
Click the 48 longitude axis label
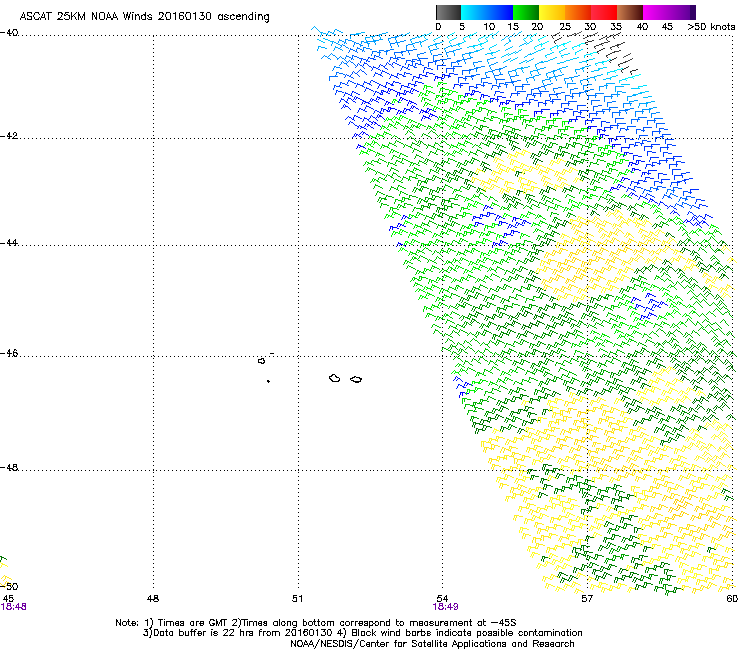point(153,599)
